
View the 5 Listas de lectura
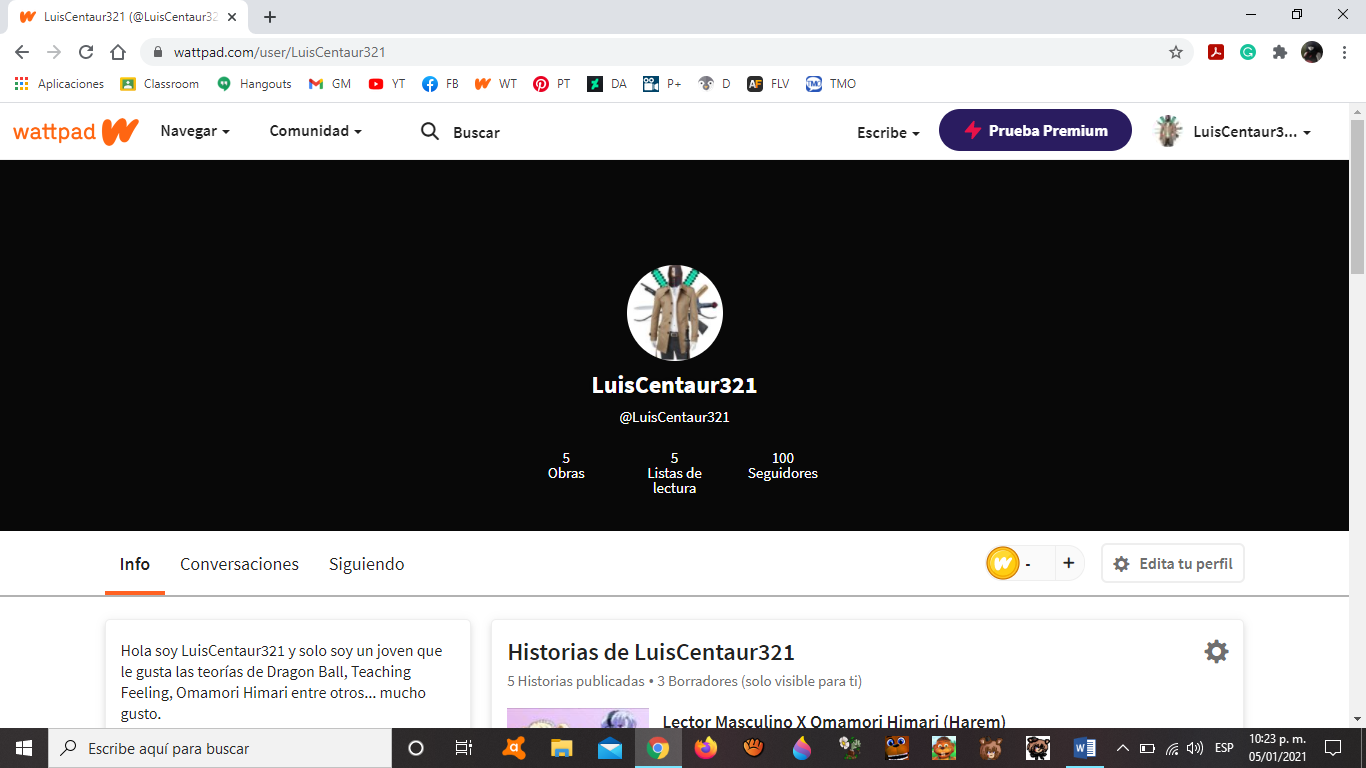click(674, 473)
